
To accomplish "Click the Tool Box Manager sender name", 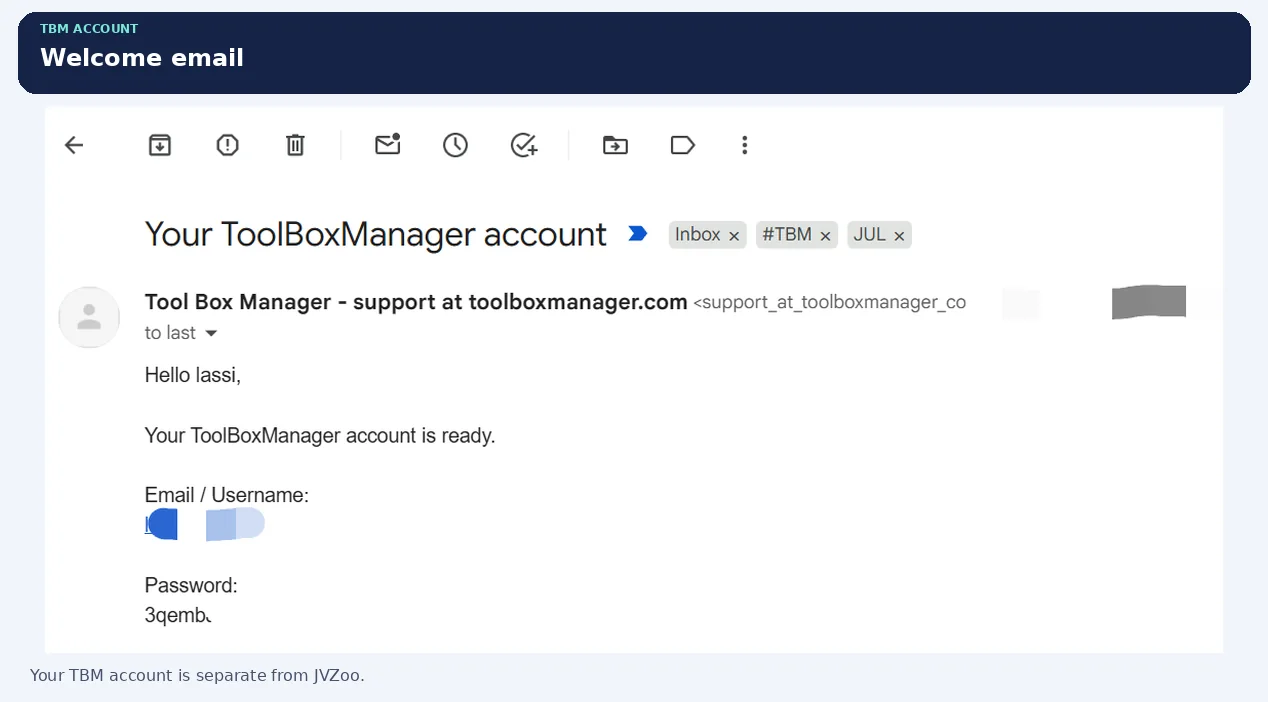I will coord(416,302).
